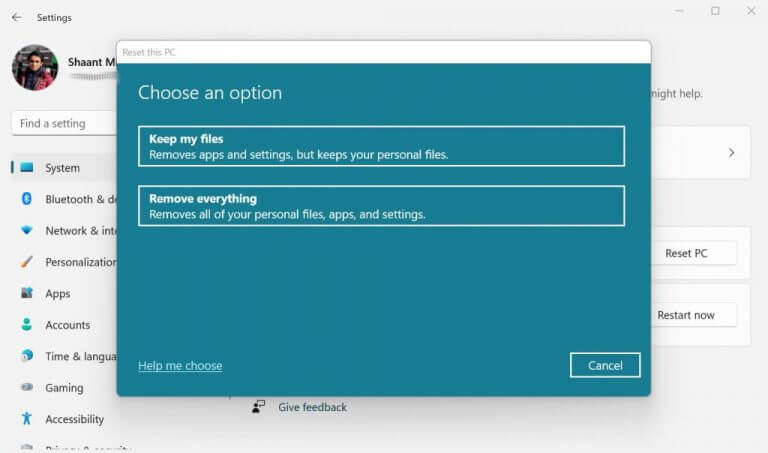
Task: Click the Accessibility figure icon
Action: [26, 419]
